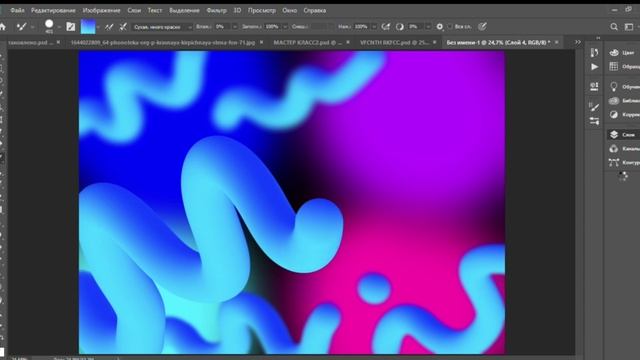640x360 pixels.
Task: Open the Mixer Brush tool preset picker
Action: 21,27
